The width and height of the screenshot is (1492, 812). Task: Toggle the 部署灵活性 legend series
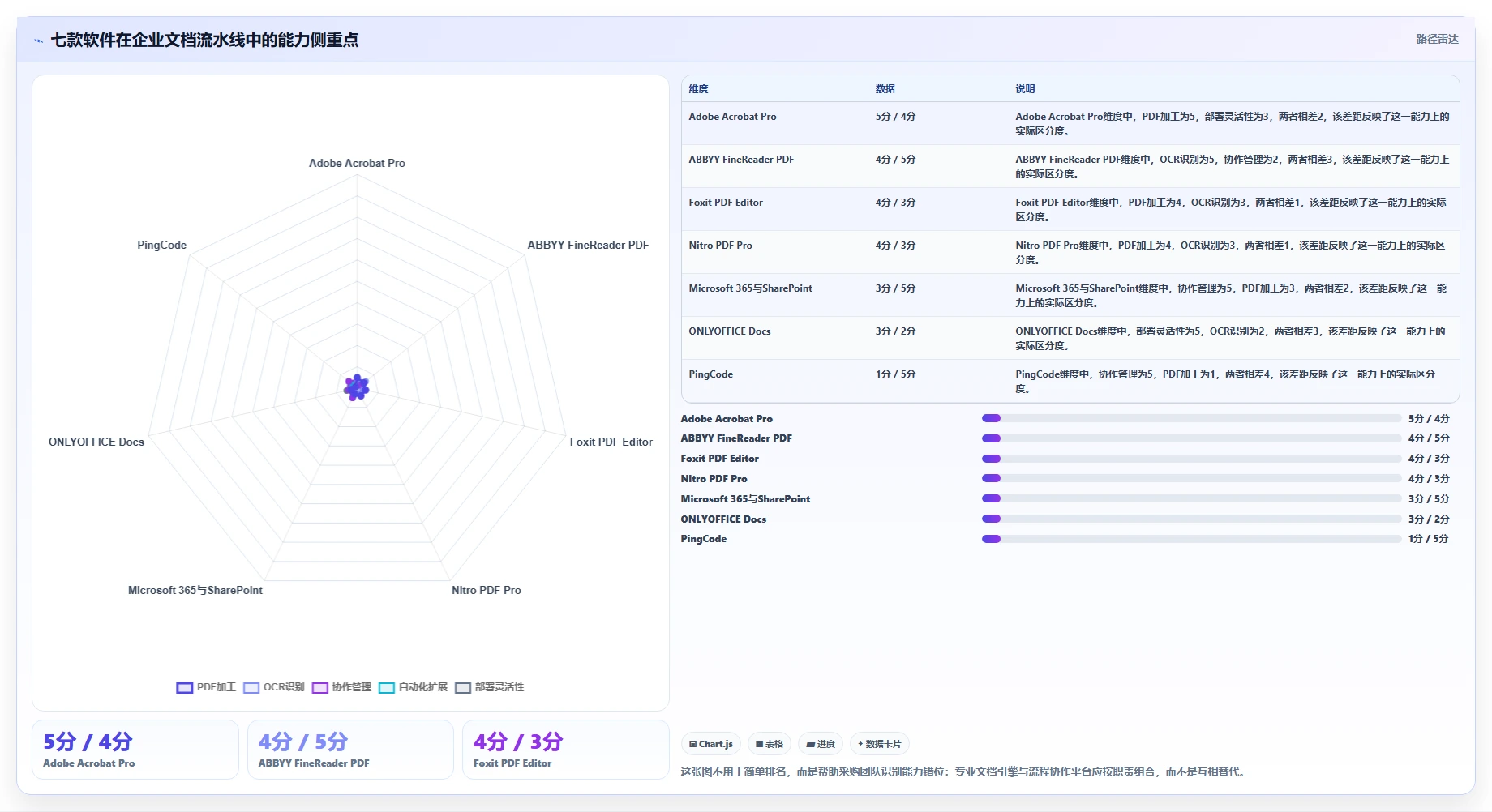[489, 687]
